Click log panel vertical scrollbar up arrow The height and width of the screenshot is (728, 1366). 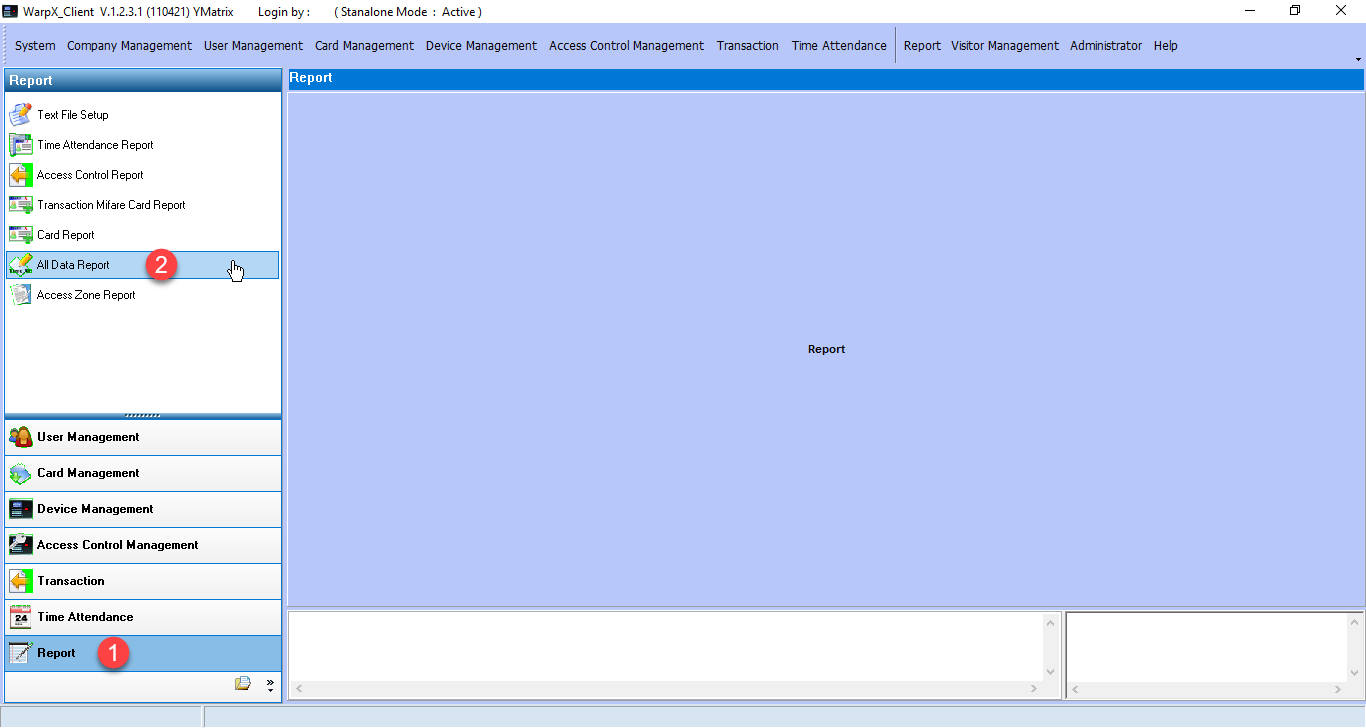coord(1050,623)
